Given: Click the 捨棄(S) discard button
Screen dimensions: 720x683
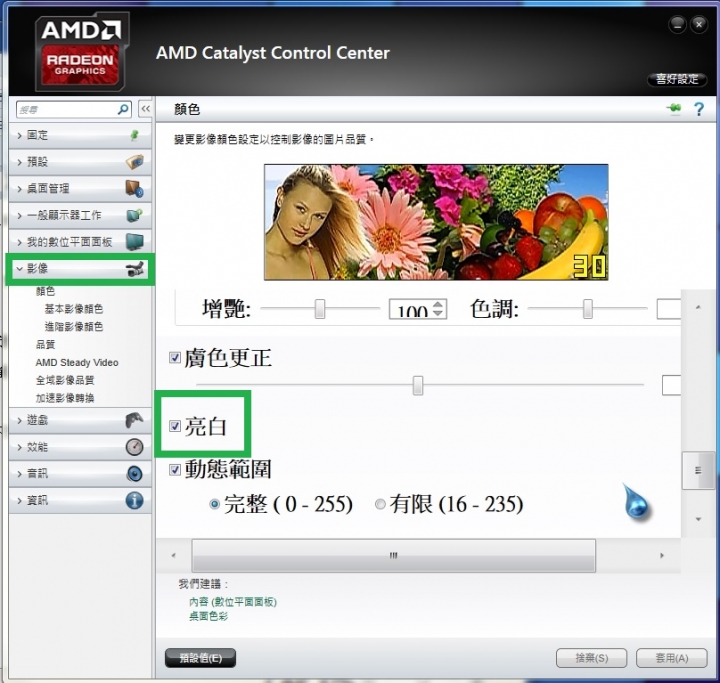Looking at the screenshot, I should 591,658.
